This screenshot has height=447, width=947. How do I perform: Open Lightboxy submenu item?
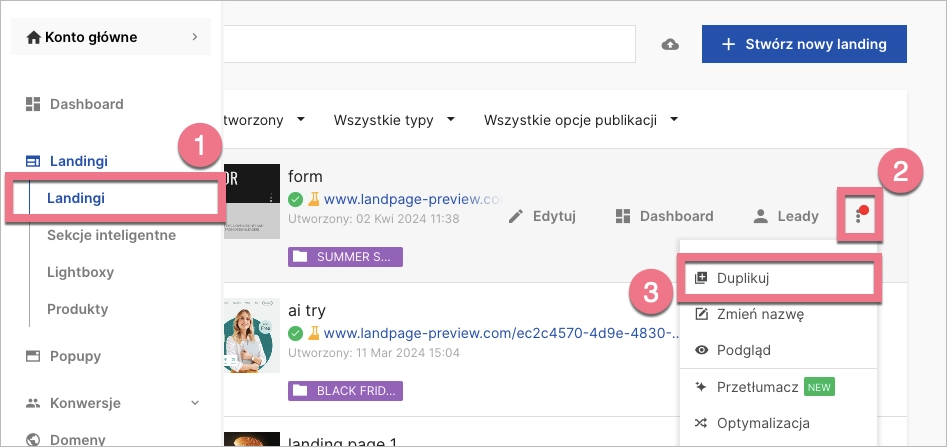(80, 272)
